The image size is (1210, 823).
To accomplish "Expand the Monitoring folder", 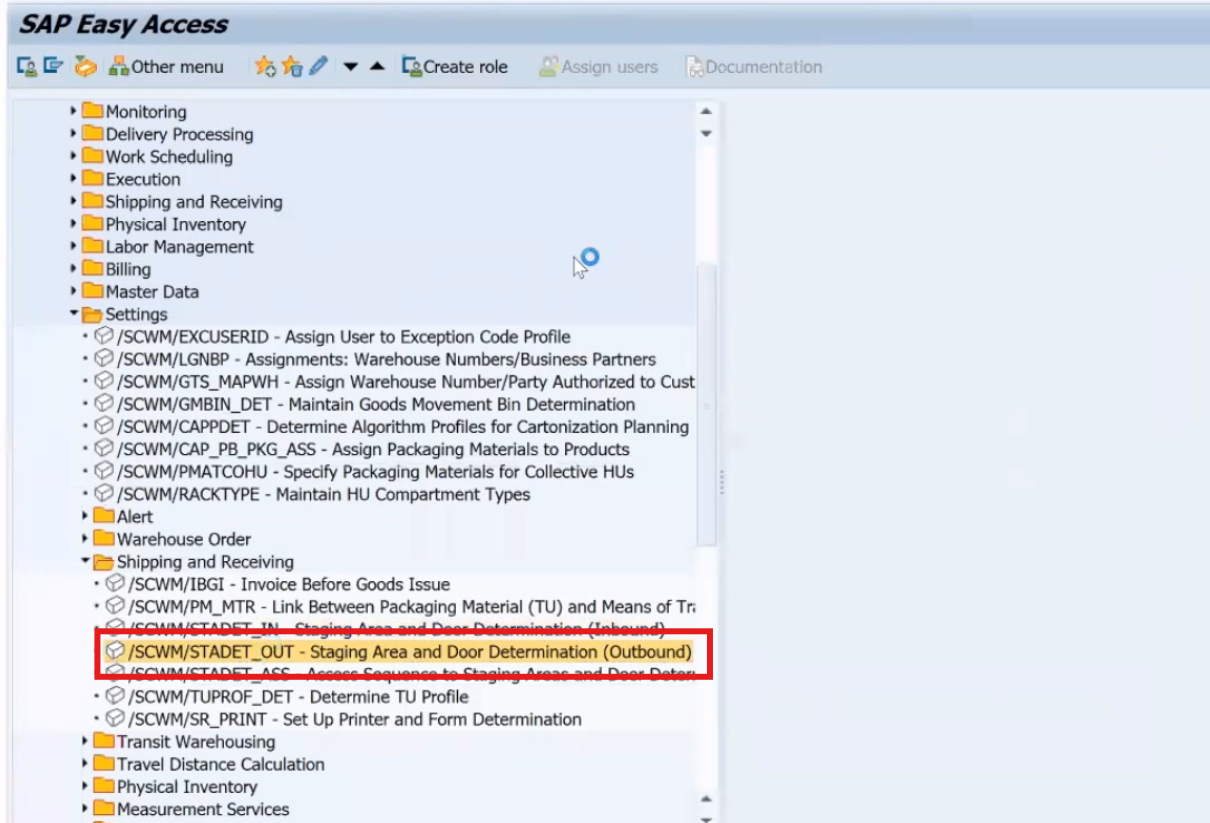I will point(74,112).
